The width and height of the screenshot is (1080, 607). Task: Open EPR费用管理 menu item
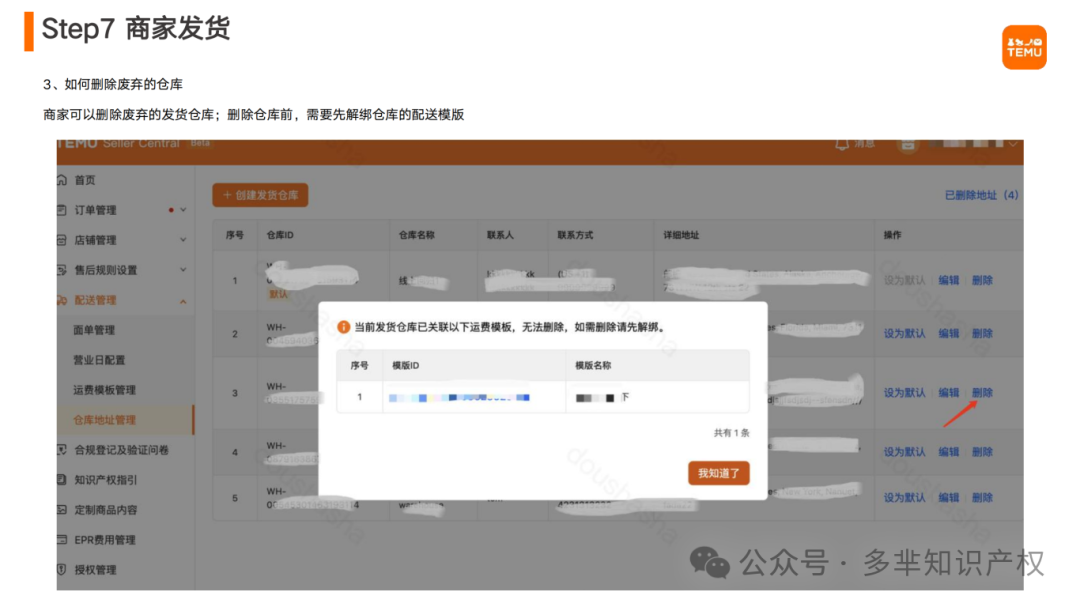pos(105,539)
